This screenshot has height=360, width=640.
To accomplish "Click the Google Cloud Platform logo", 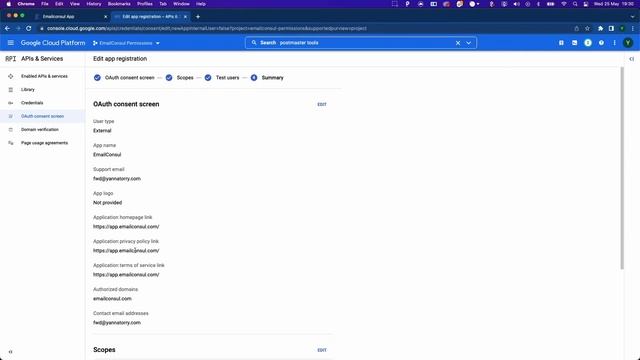I will coord(53,43).
